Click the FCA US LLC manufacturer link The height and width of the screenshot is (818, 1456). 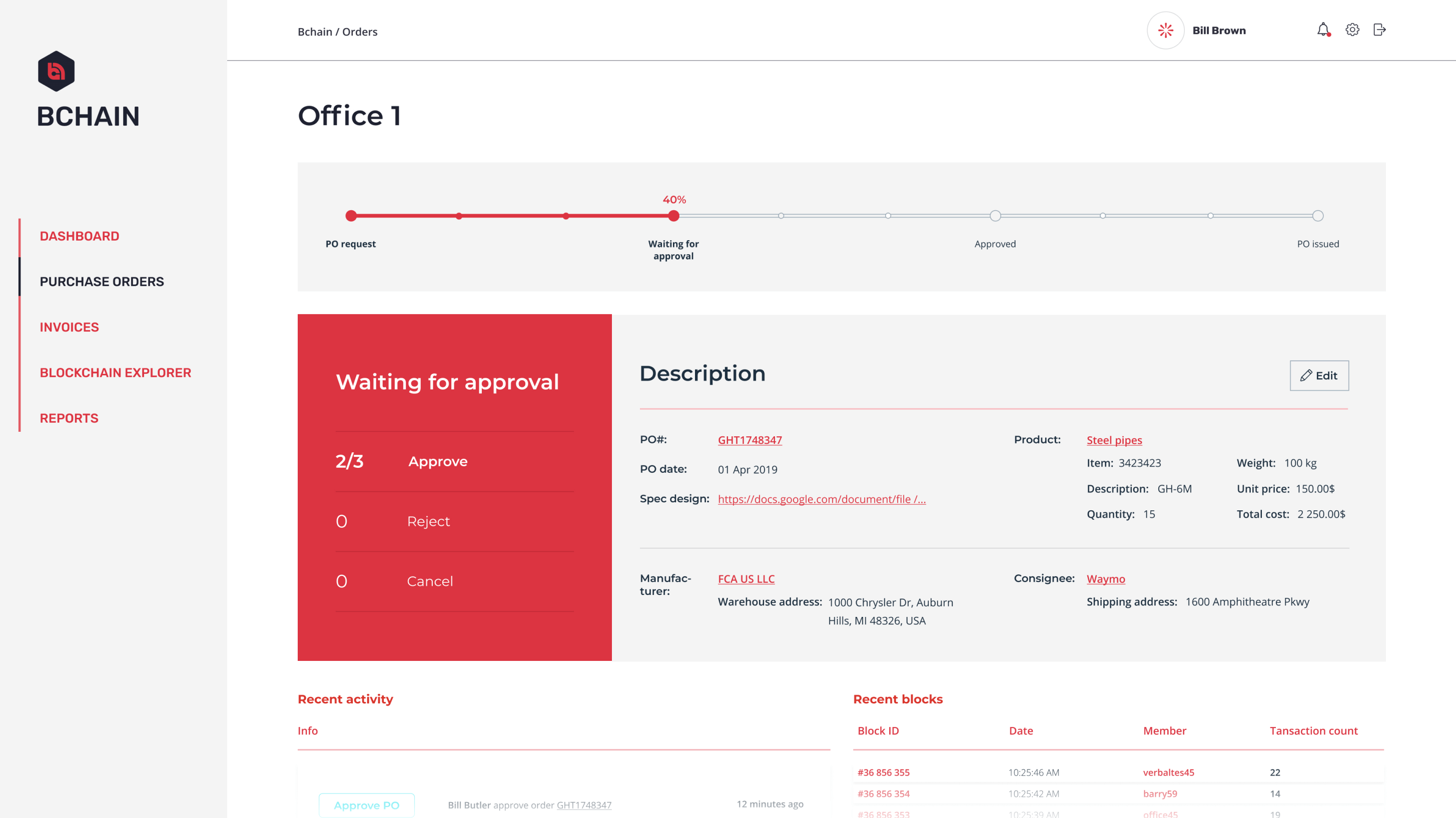[x=746, y=579]
